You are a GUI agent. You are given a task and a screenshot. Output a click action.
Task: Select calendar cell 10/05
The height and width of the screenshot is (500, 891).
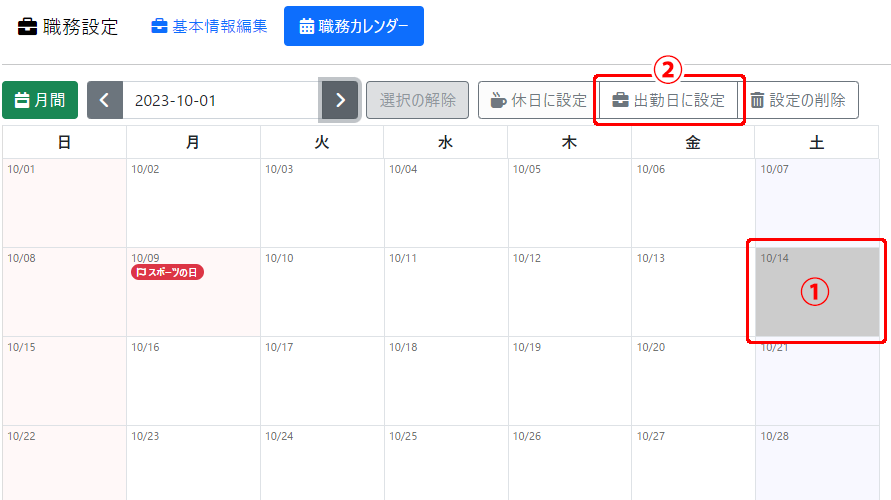coord(570,203)
